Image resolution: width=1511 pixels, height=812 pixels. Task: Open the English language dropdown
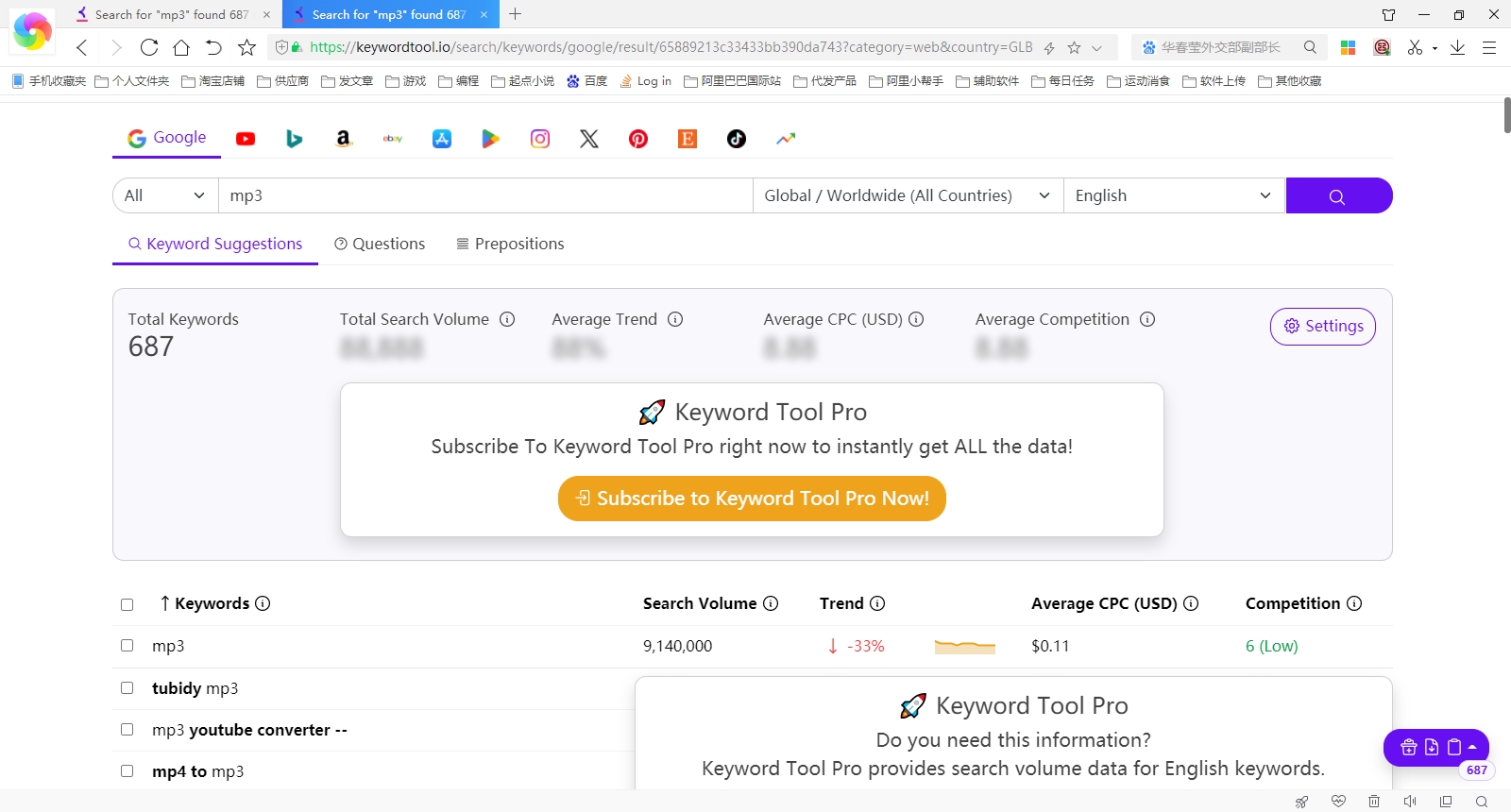click(1174, 195)
